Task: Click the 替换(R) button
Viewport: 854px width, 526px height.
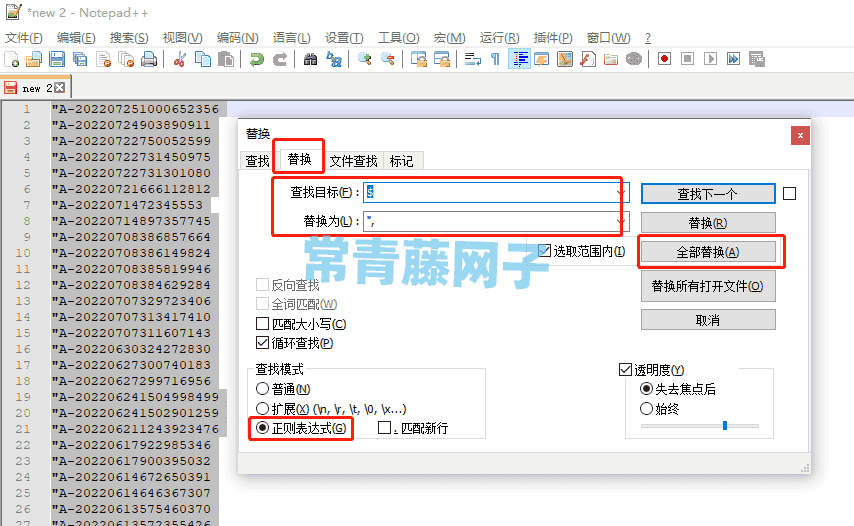Action: click(x=707, y=223)
